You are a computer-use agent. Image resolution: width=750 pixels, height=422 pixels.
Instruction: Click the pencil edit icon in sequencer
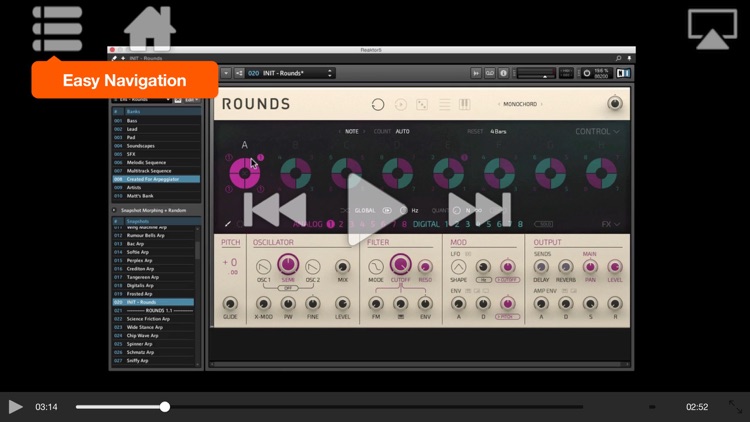pyautogui.click(x=228, y=224)
